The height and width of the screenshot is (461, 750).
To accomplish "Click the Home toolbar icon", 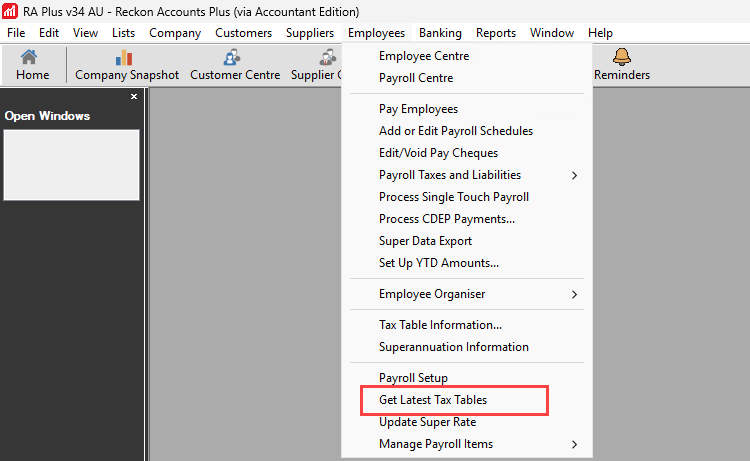I will [x=32, y=65].
